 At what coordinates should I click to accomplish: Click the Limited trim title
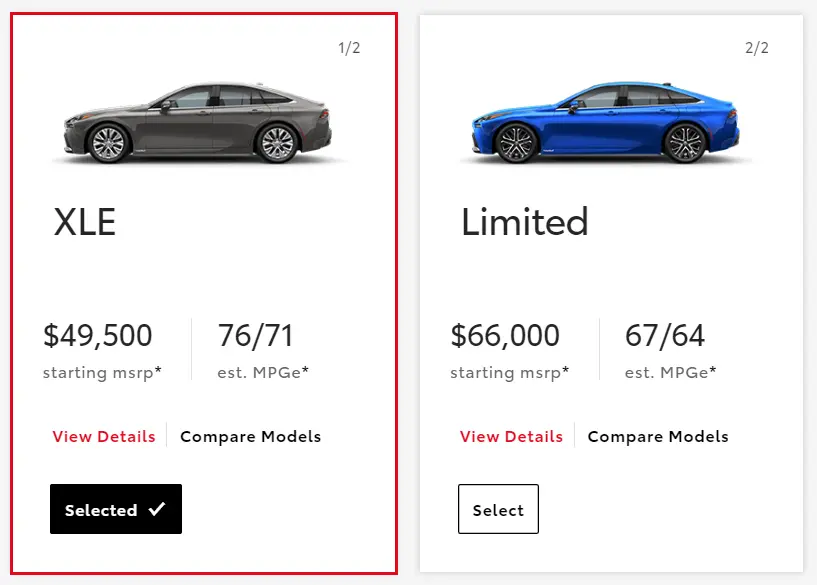point(525,221)
